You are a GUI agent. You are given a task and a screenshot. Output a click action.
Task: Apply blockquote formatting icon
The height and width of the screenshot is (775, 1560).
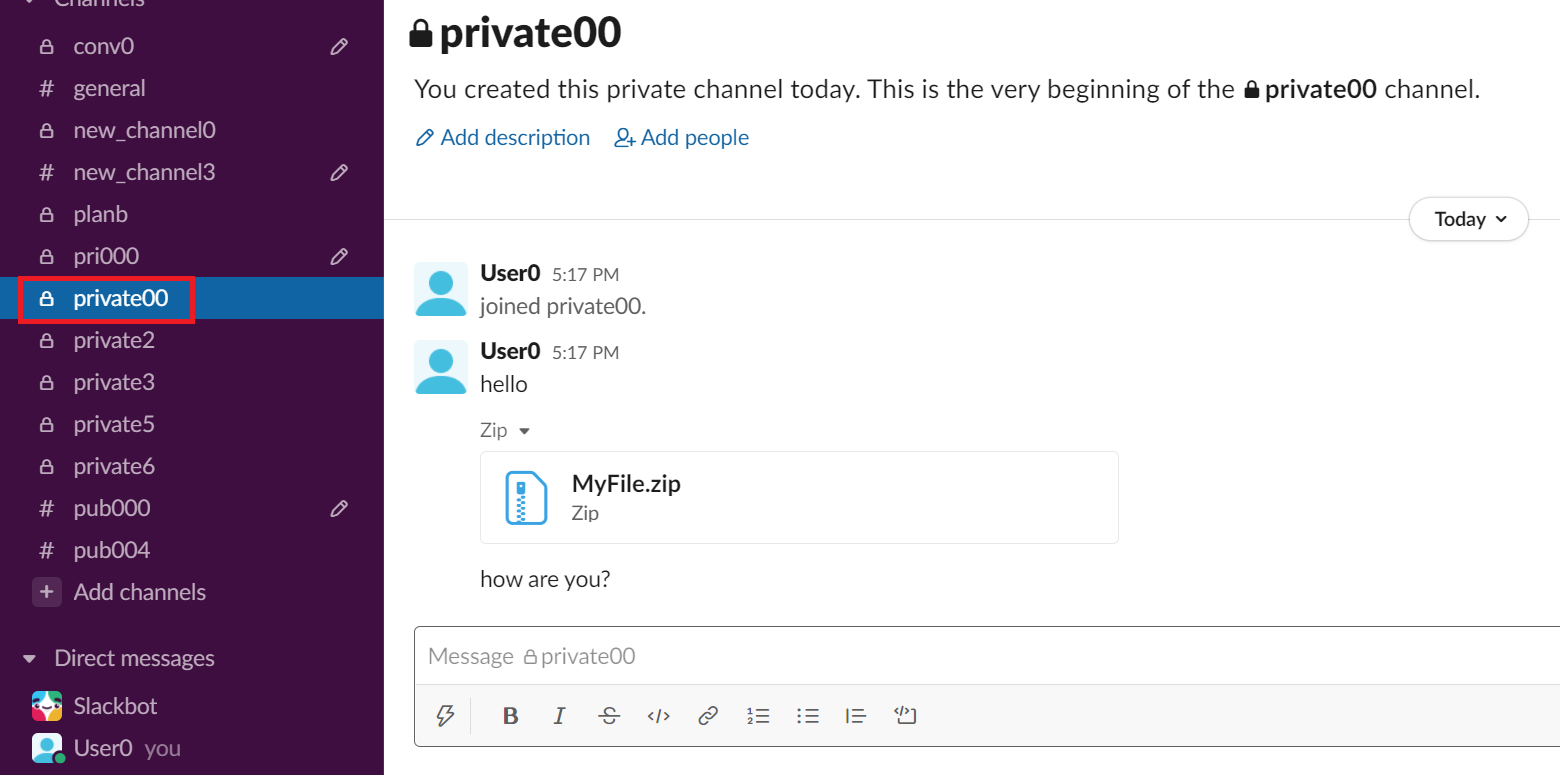click(856, 715)
